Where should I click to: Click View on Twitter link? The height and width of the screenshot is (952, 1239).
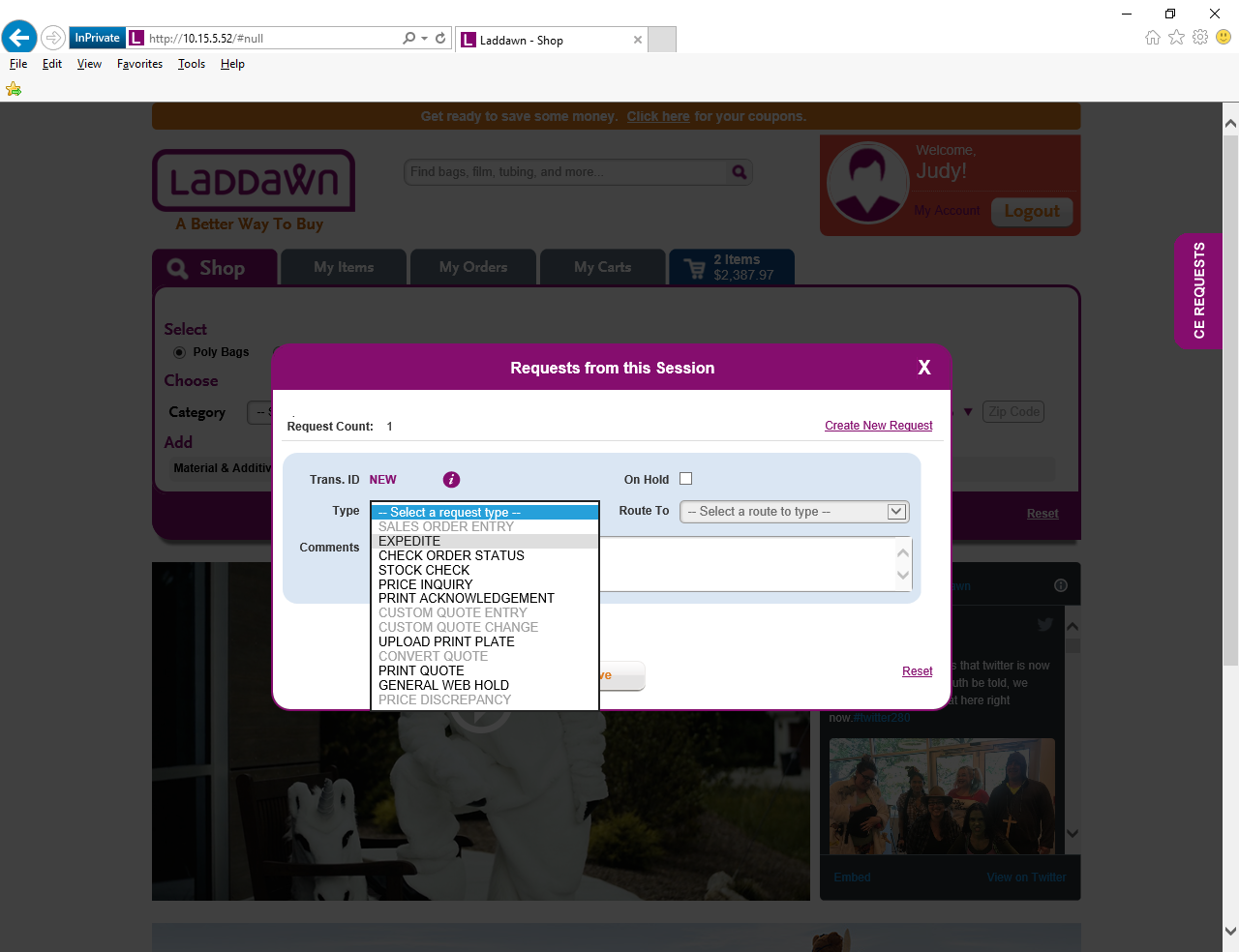coord(1026,878)
